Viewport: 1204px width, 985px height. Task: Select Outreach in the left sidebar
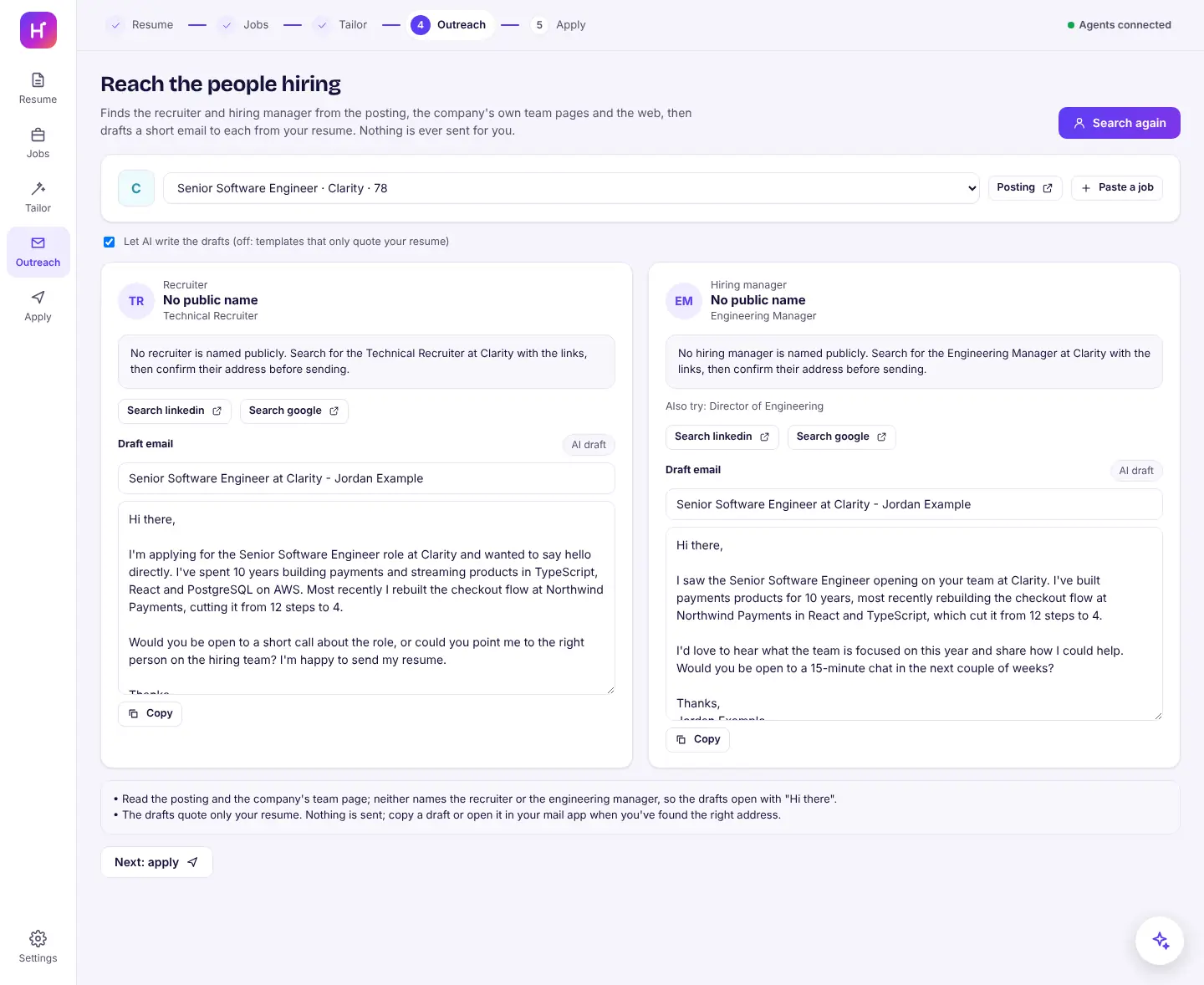click(x=38, y=252)
